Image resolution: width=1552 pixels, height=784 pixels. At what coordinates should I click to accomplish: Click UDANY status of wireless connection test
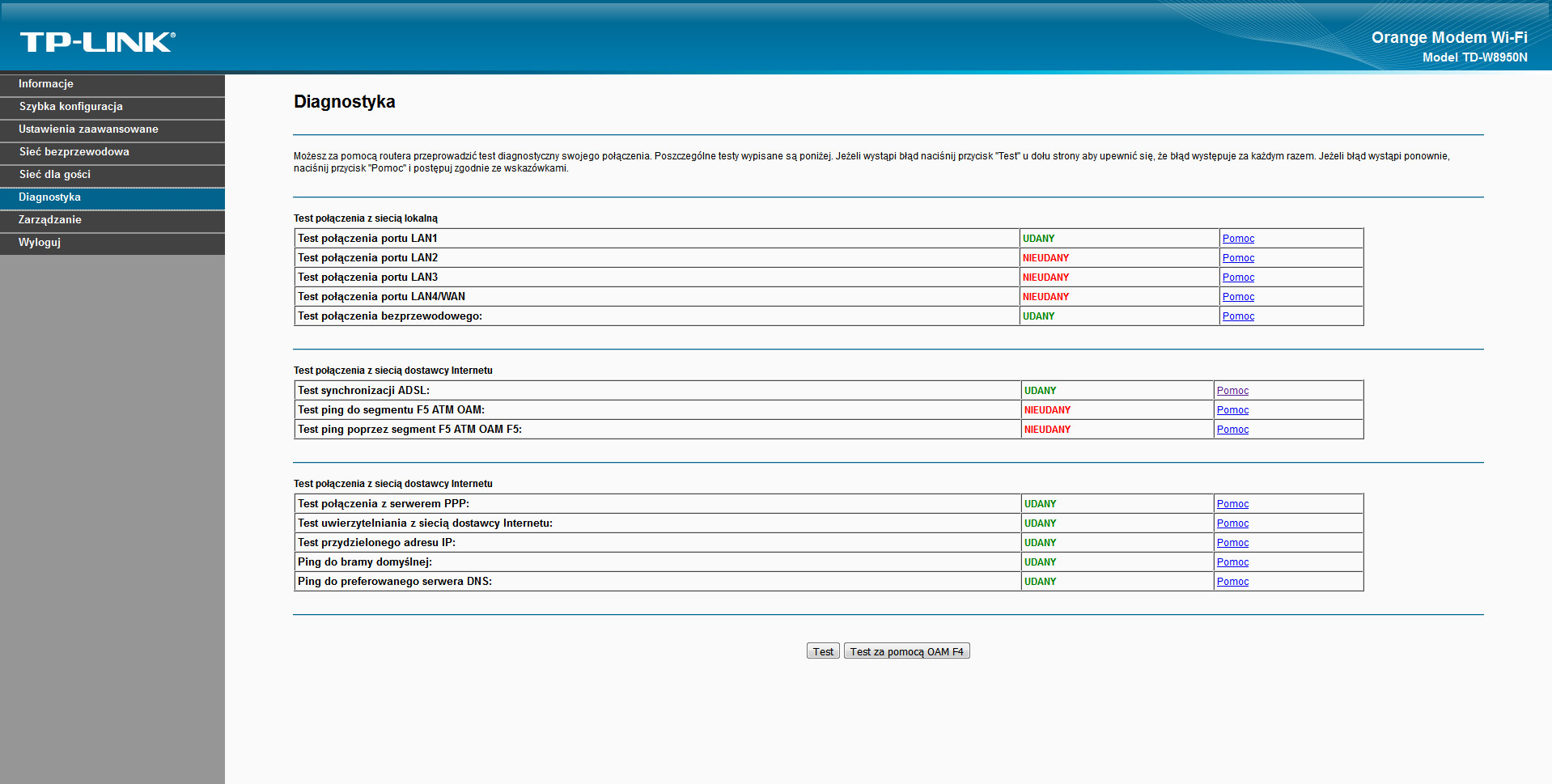click(1038, 316)
